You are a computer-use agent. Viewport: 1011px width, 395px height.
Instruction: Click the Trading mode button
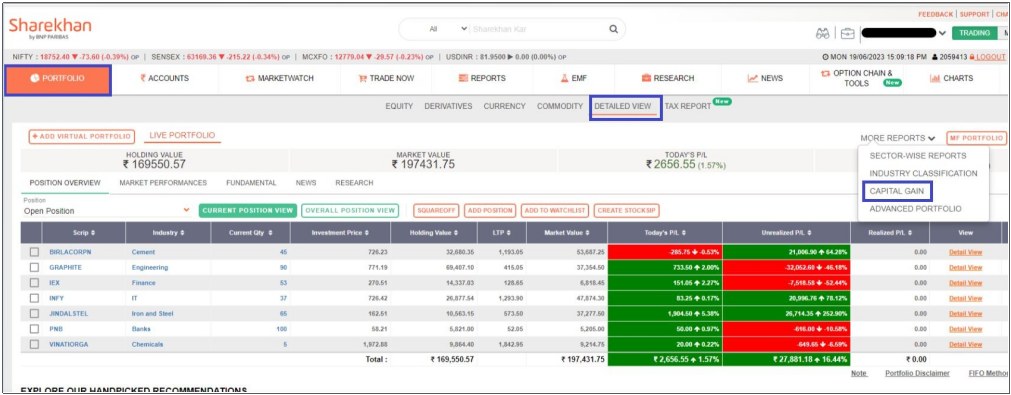[x=974, y=33]
